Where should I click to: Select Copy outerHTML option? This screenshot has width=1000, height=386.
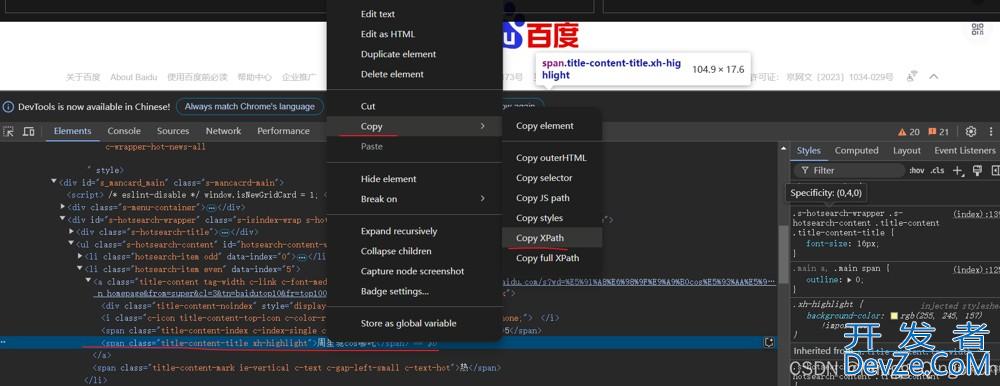pos(552,158)
